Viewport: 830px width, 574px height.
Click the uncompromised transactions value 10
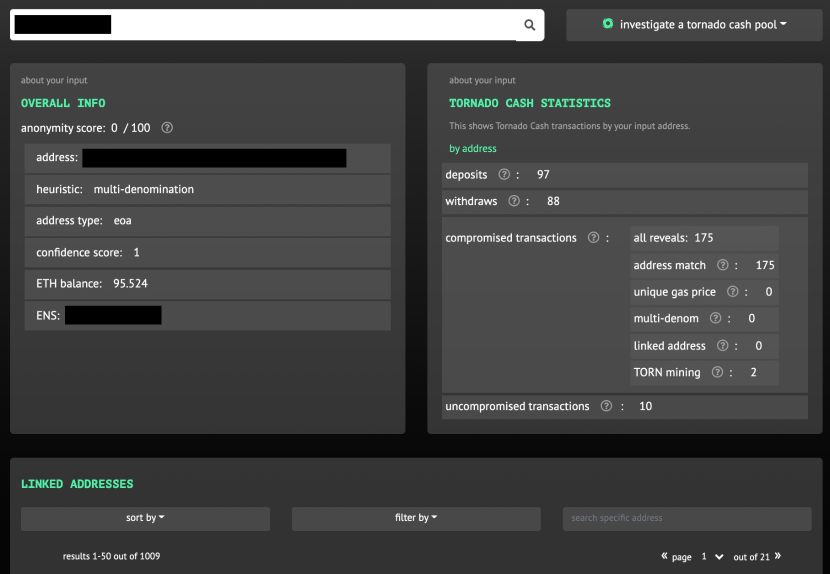(645, 406)
